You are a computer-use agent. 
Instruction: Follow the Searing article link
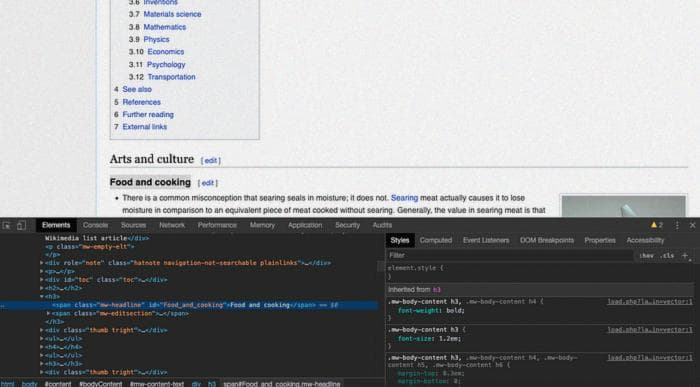pyautogui.click(x=404, y=198)
